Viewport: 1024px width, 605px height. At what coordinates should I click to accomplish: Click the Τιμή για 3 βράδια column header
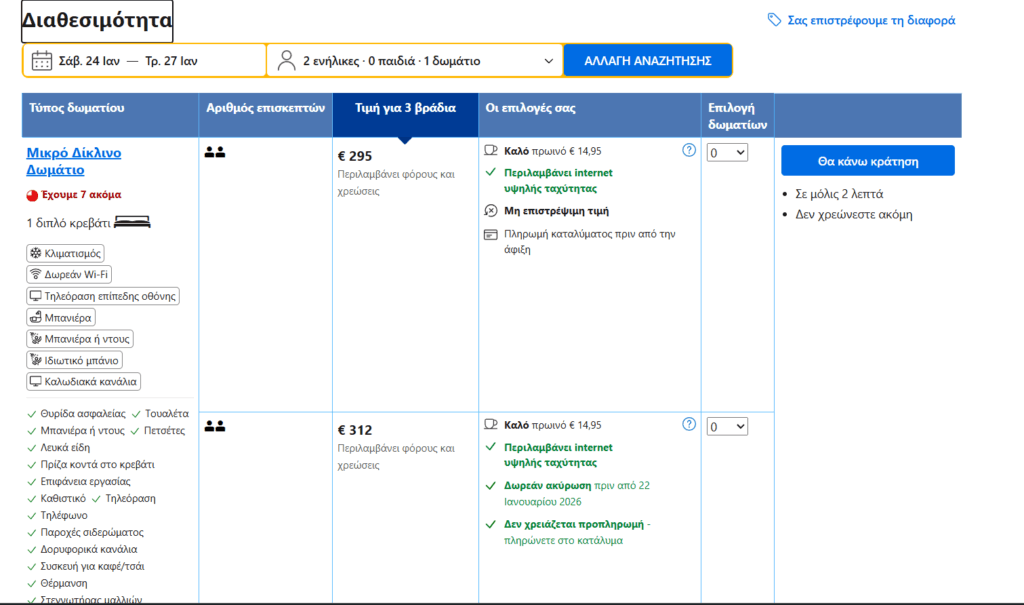click(x=406, y=108)
